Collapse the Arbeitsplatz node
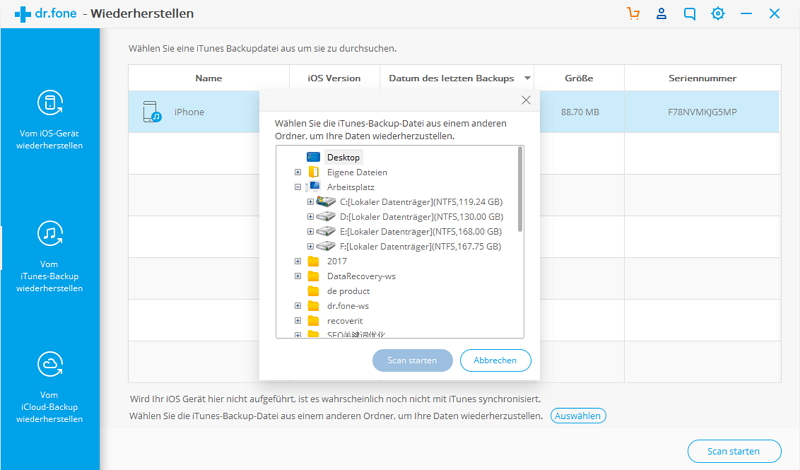 (x=298, y=187)
